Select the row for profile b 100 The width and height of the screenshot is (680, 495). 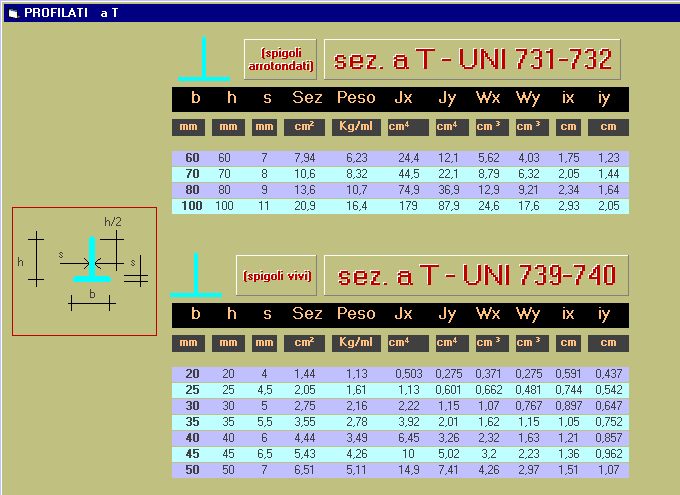[x=400, y=206]
